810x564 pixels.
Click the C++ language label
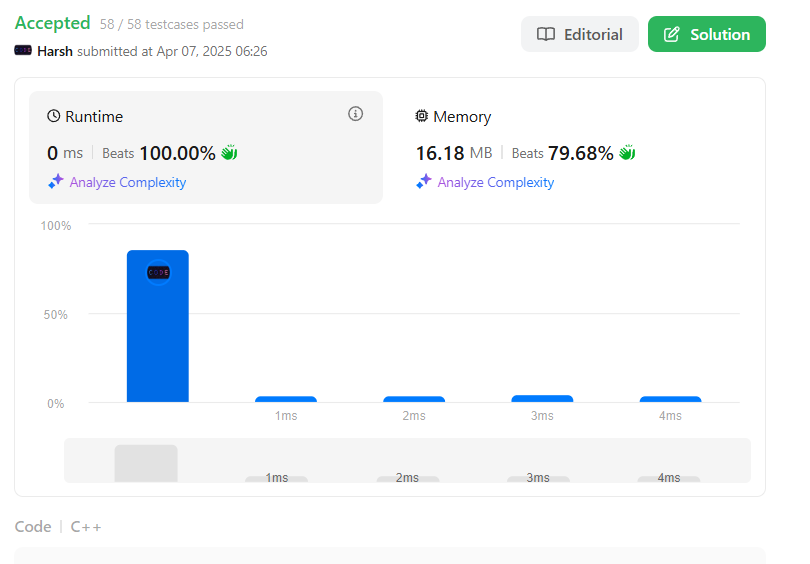[x=86, y=526]
